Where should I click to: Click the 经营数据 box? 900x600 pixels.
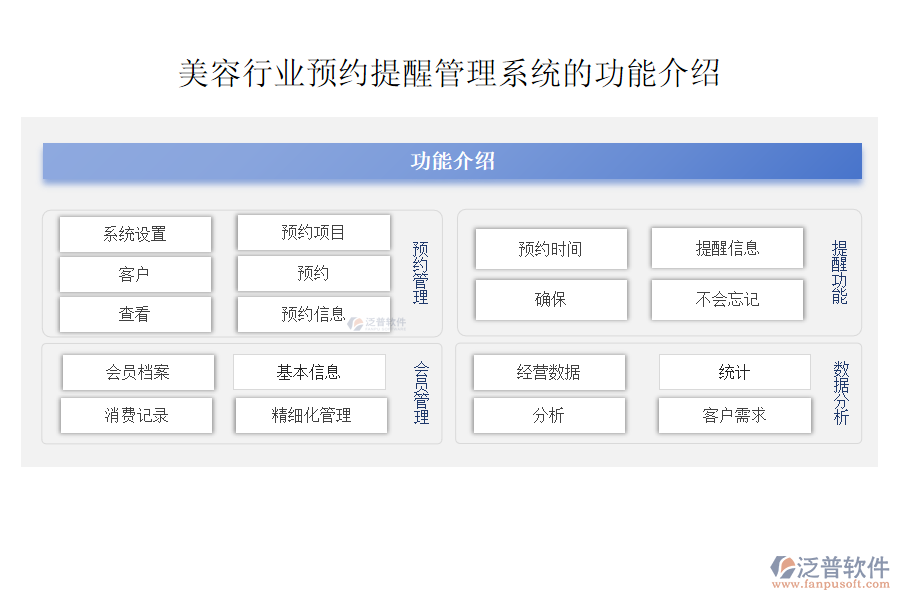(548, 371)
